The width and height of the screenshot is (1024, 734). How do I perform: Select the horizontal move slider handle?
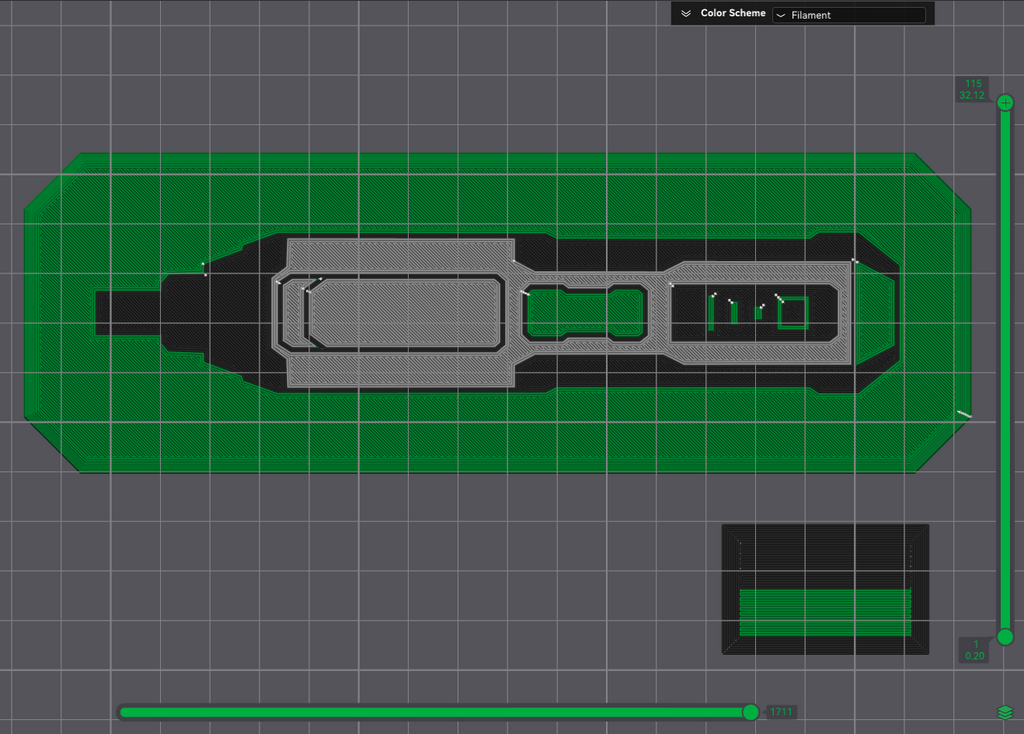click(751, 712)
